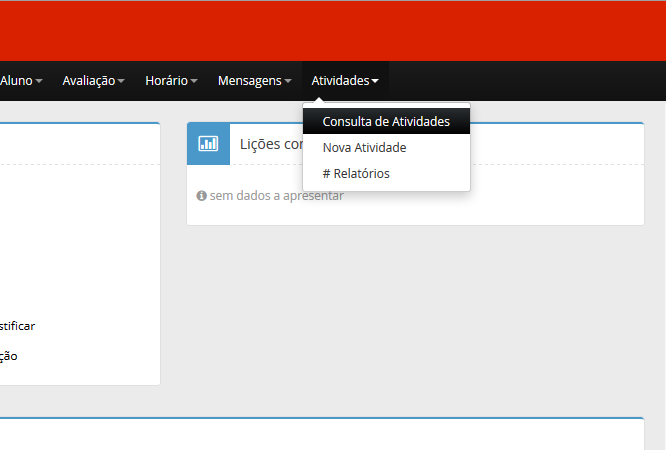Click the dropdown arrow beside Avaliação

coord(121,81)
